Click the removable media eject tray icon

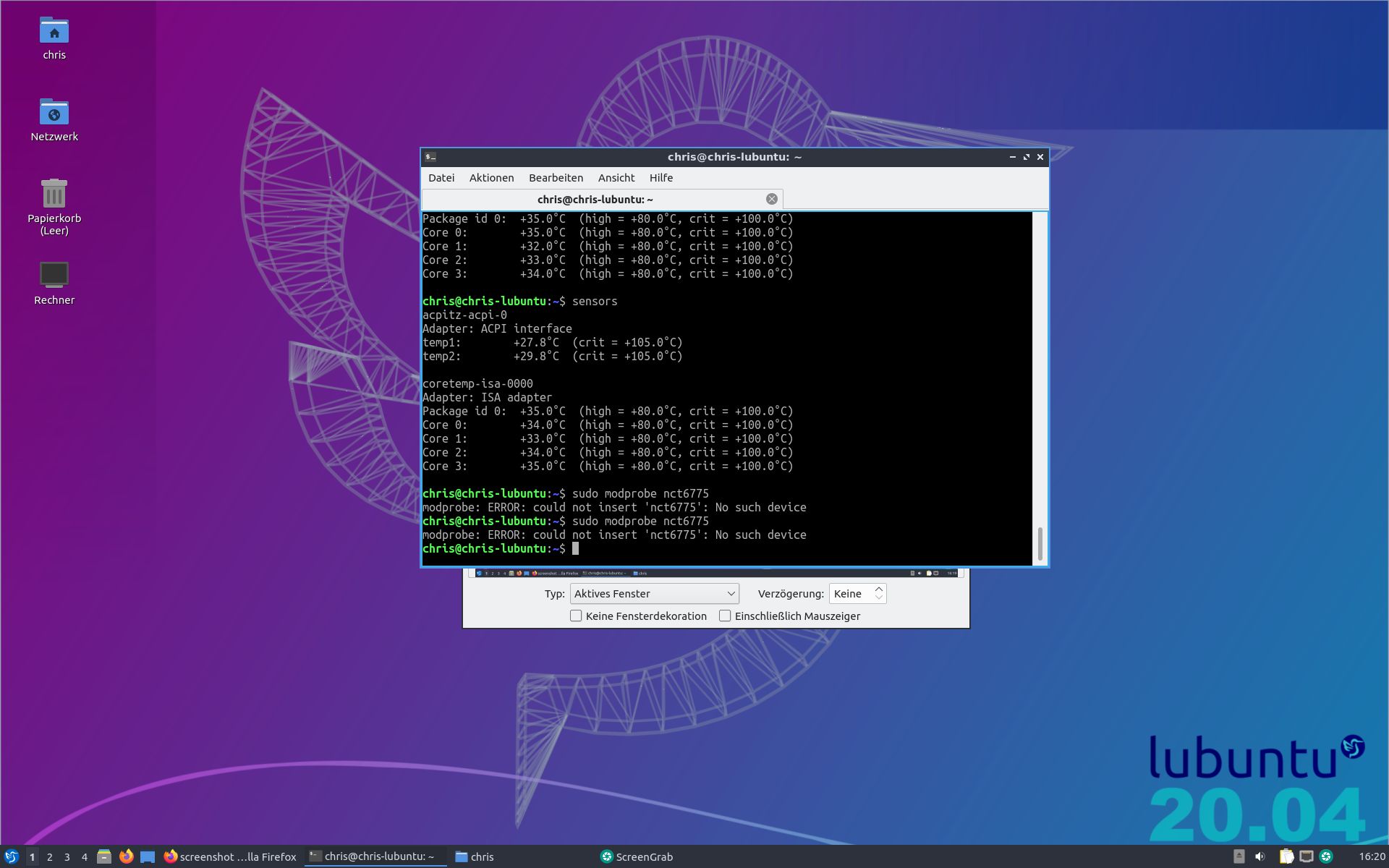[x=1239, y=856]
